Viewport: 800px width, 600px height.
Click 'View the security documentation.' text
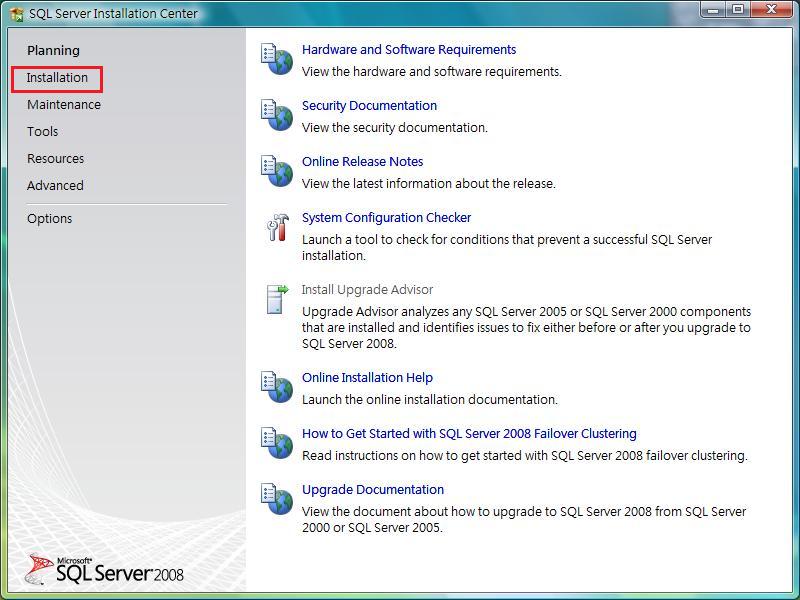(x=394, y=128)
